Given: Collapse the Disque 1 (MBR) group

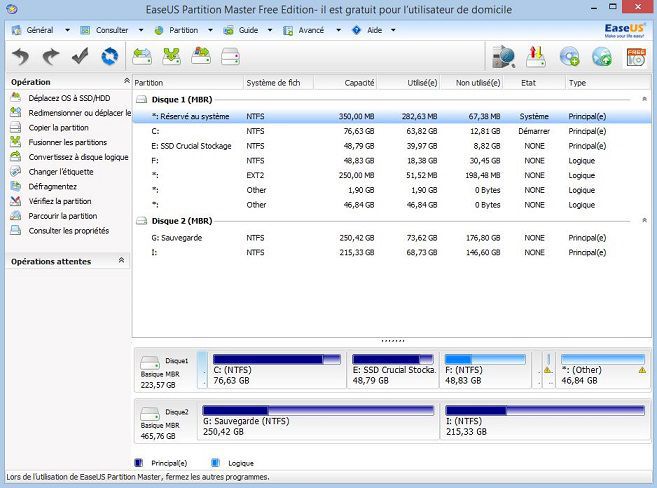Looking at the screenshot, I should tap(644, 99).
